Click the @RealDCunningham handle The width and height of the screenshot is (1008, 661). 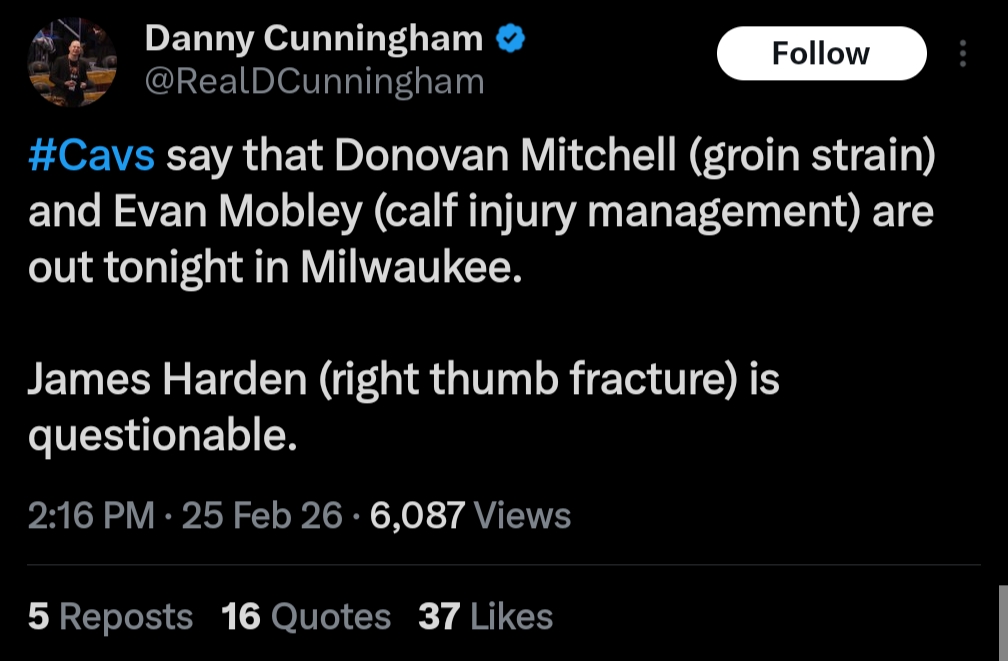(x=314, y=81)
